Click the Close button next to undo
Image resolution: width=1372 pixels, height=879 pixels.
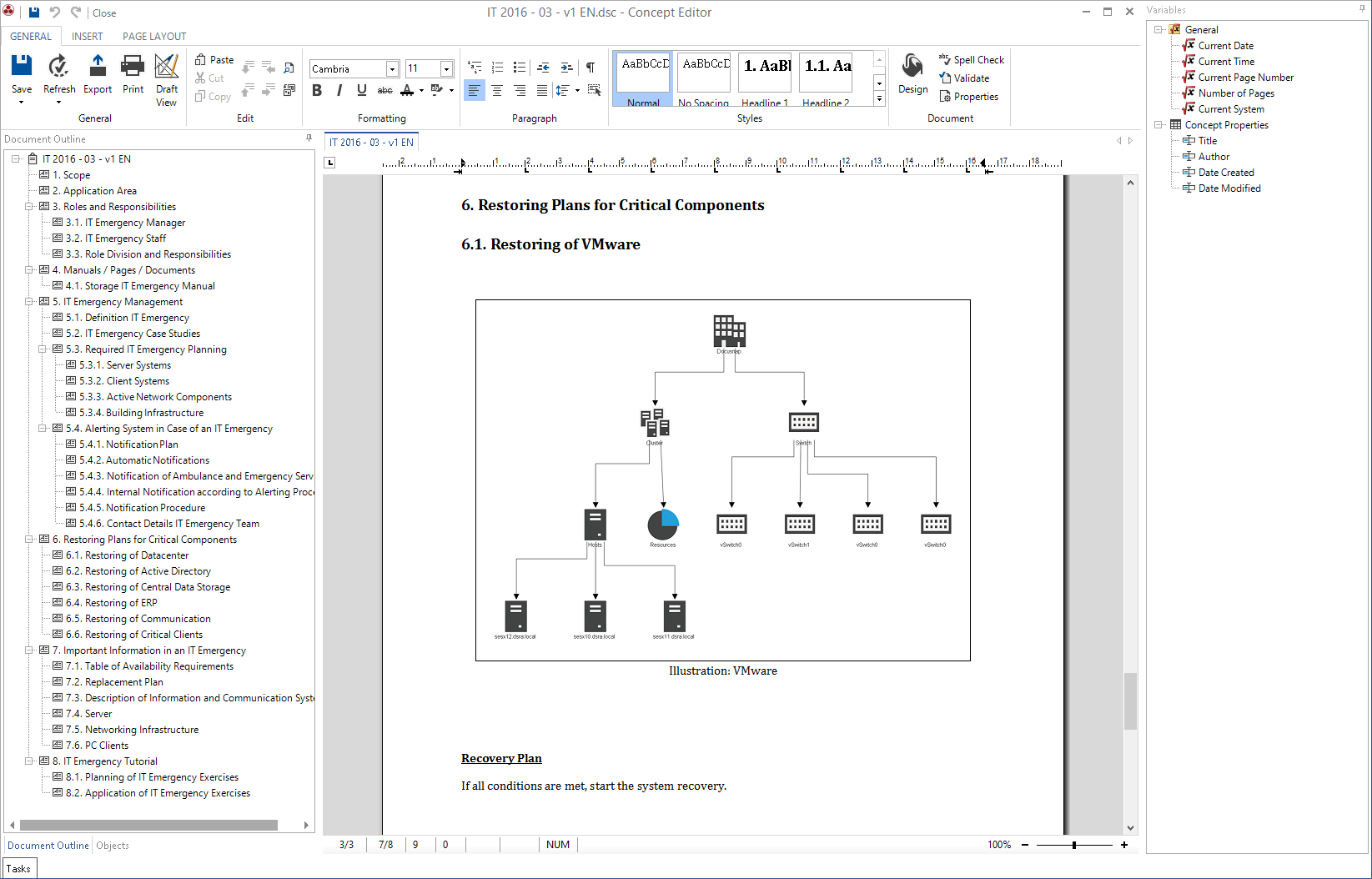[103, 13]
